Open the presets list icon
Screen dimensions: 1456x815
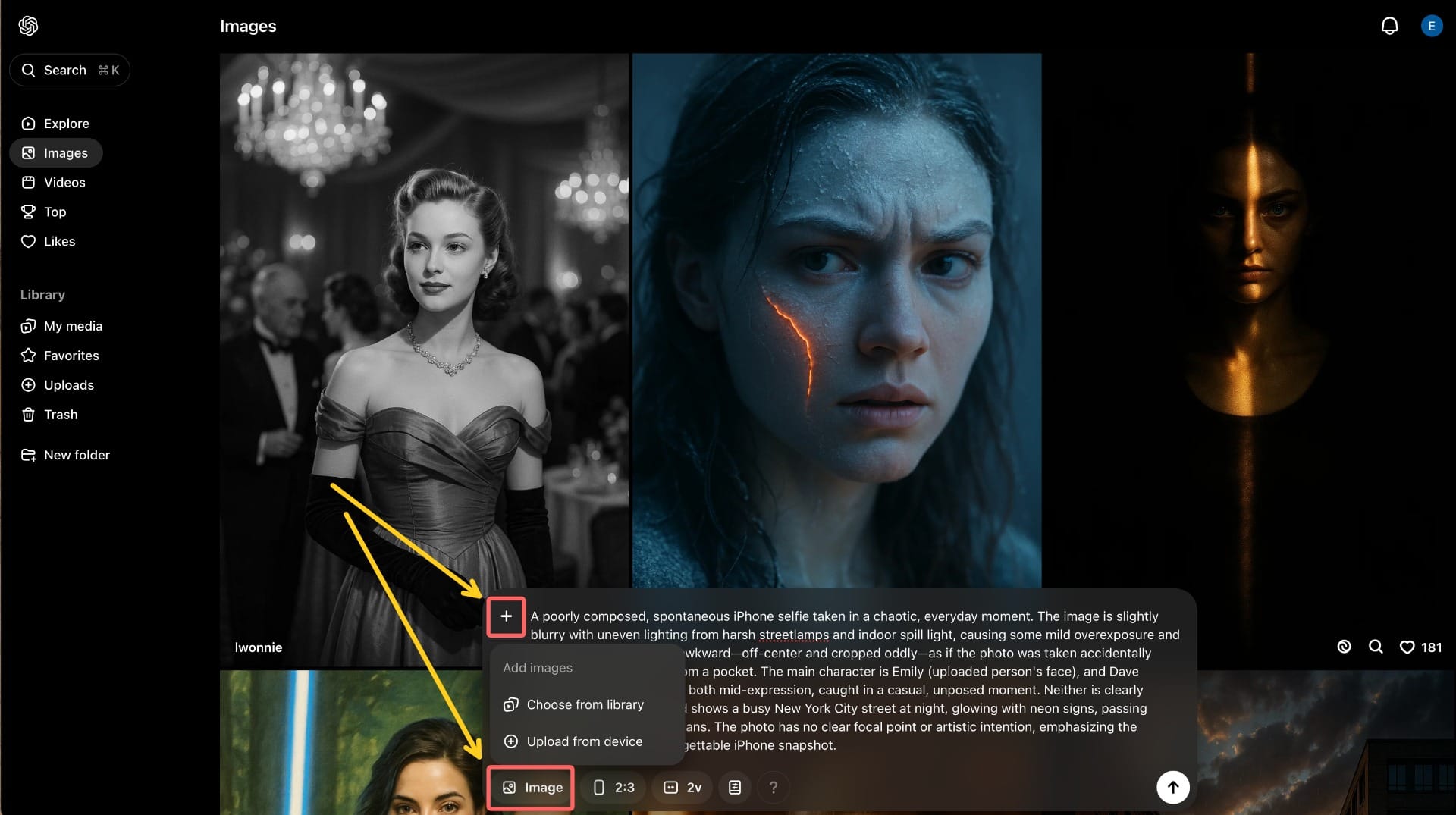pyautogui.click(x=734, y=788)
